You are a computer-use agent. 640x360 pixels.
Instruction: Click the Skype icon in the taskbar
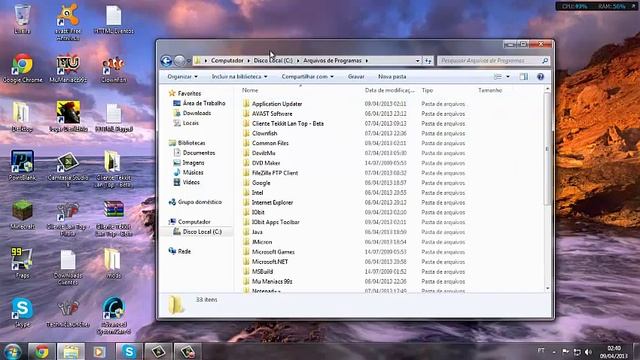click(129, 351)
